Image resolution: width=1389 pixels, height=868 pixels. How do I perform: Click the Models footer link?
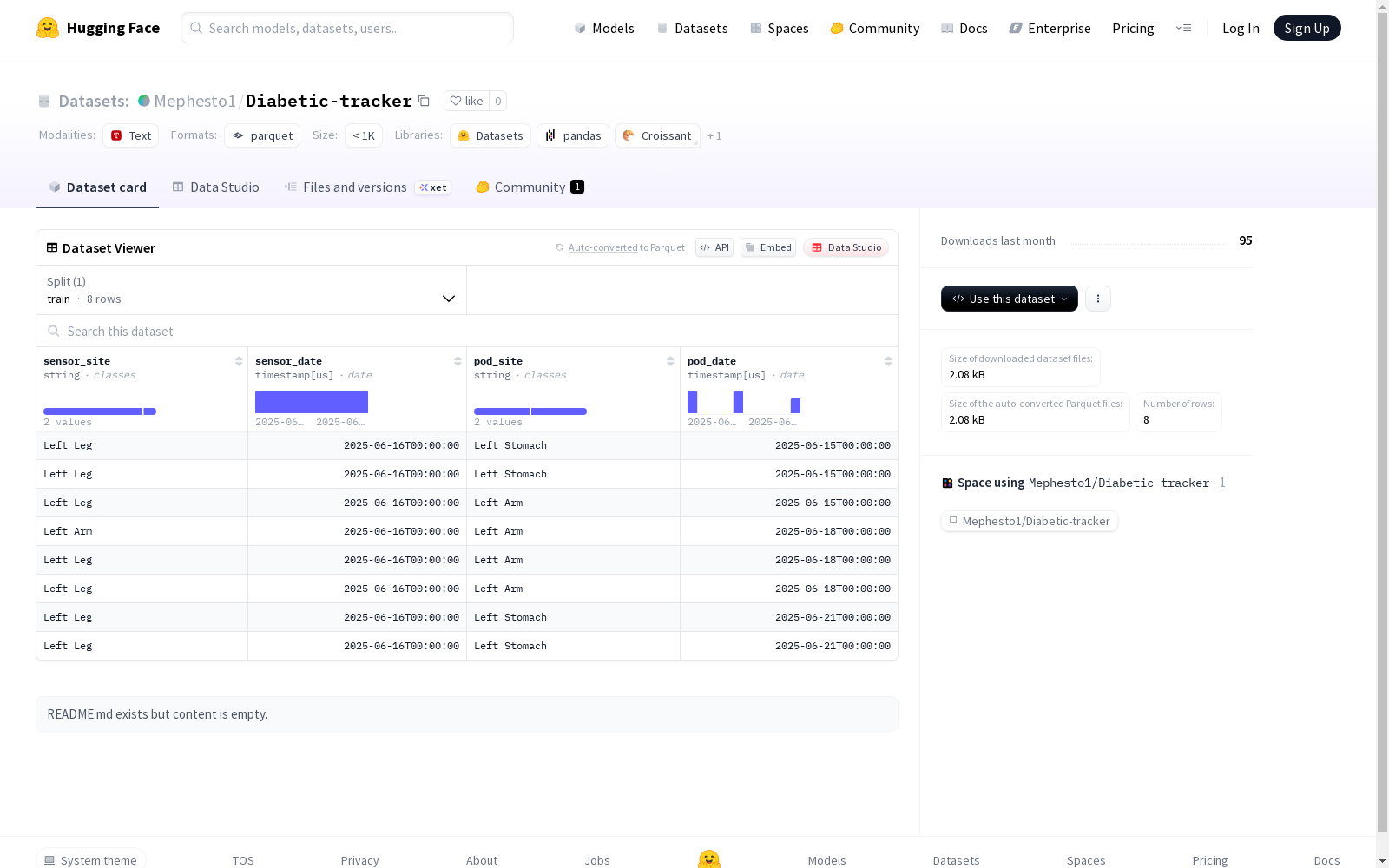827,860
